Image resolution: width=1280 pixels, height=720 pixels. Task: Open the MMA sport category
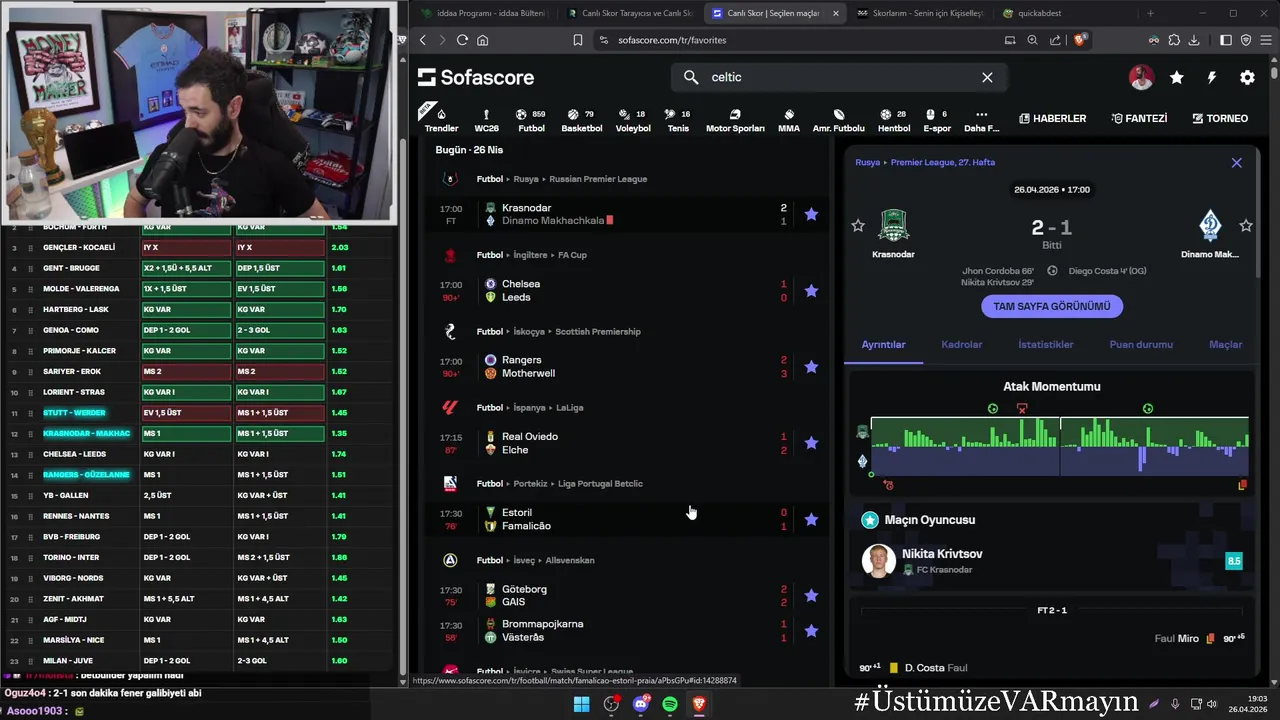tap(789, 119)
